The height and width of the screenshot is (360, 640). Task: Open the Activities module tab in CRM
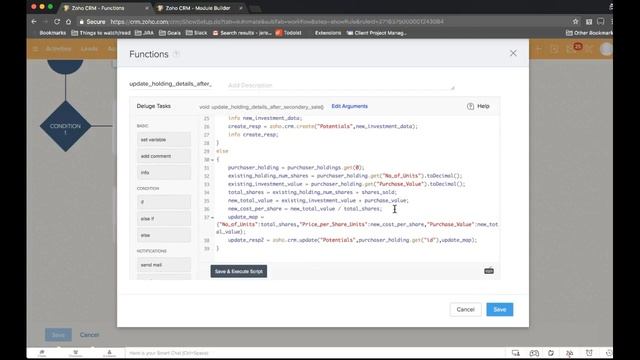click(59, 49)
